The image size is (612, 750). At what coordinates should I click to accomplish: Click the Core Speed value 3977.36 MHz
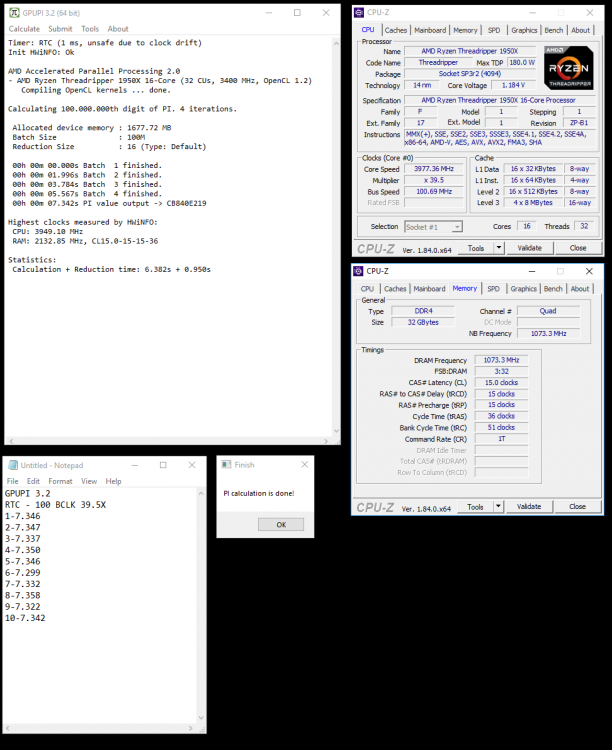(x=434, y=169)
